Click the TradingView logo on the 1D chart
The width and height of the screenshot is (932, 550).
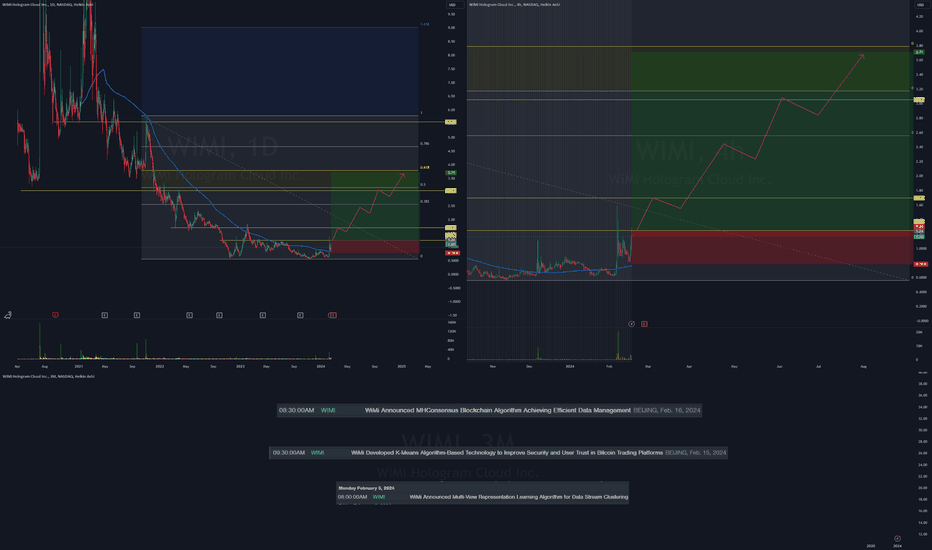(x=8, y=315)
